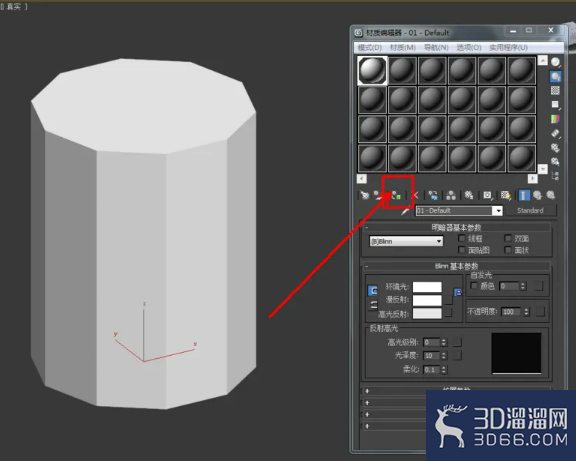Open the 导航(N) menu
The height and width of the screenshot is (461, 576).
(x=436, y=48)
